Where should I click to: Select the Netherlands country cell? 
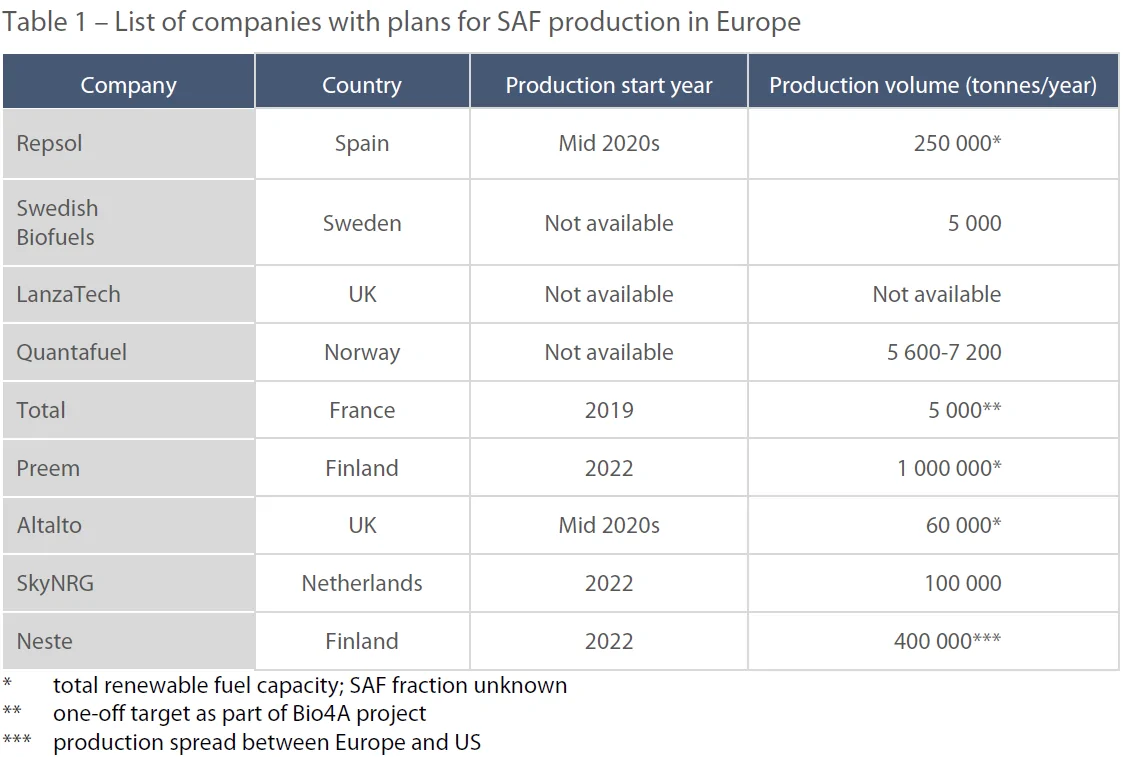[x=362, y=583]
